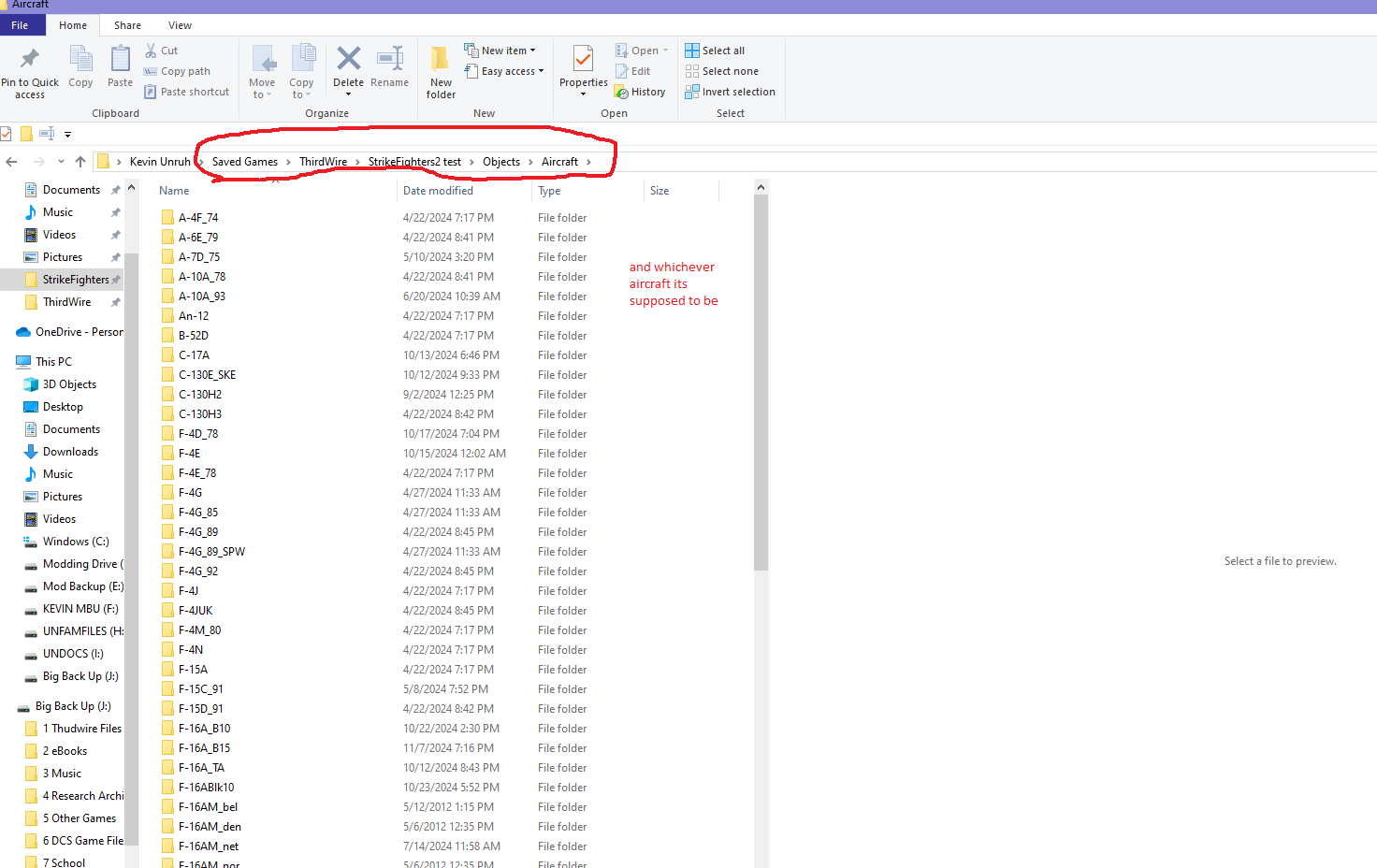This screenshot has height=868, width=1377.
Task: Open the Open button dropdown
Action: [x=665, y=51]
